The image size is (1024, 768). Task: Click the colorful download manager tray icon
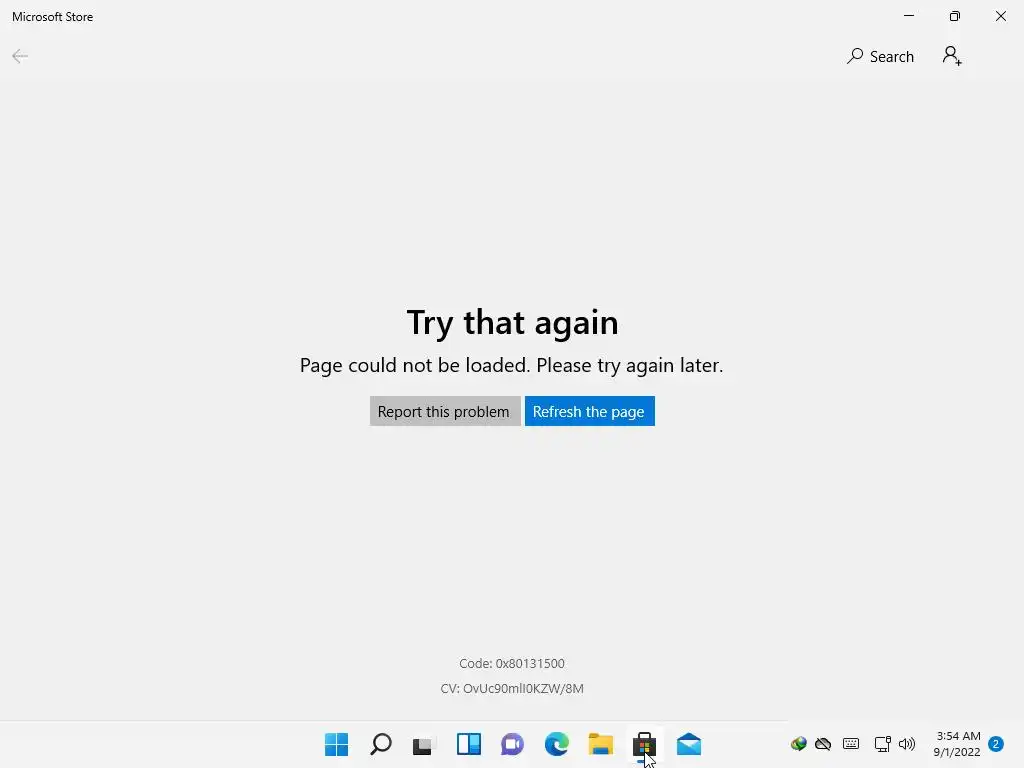(x=798, y=744)
